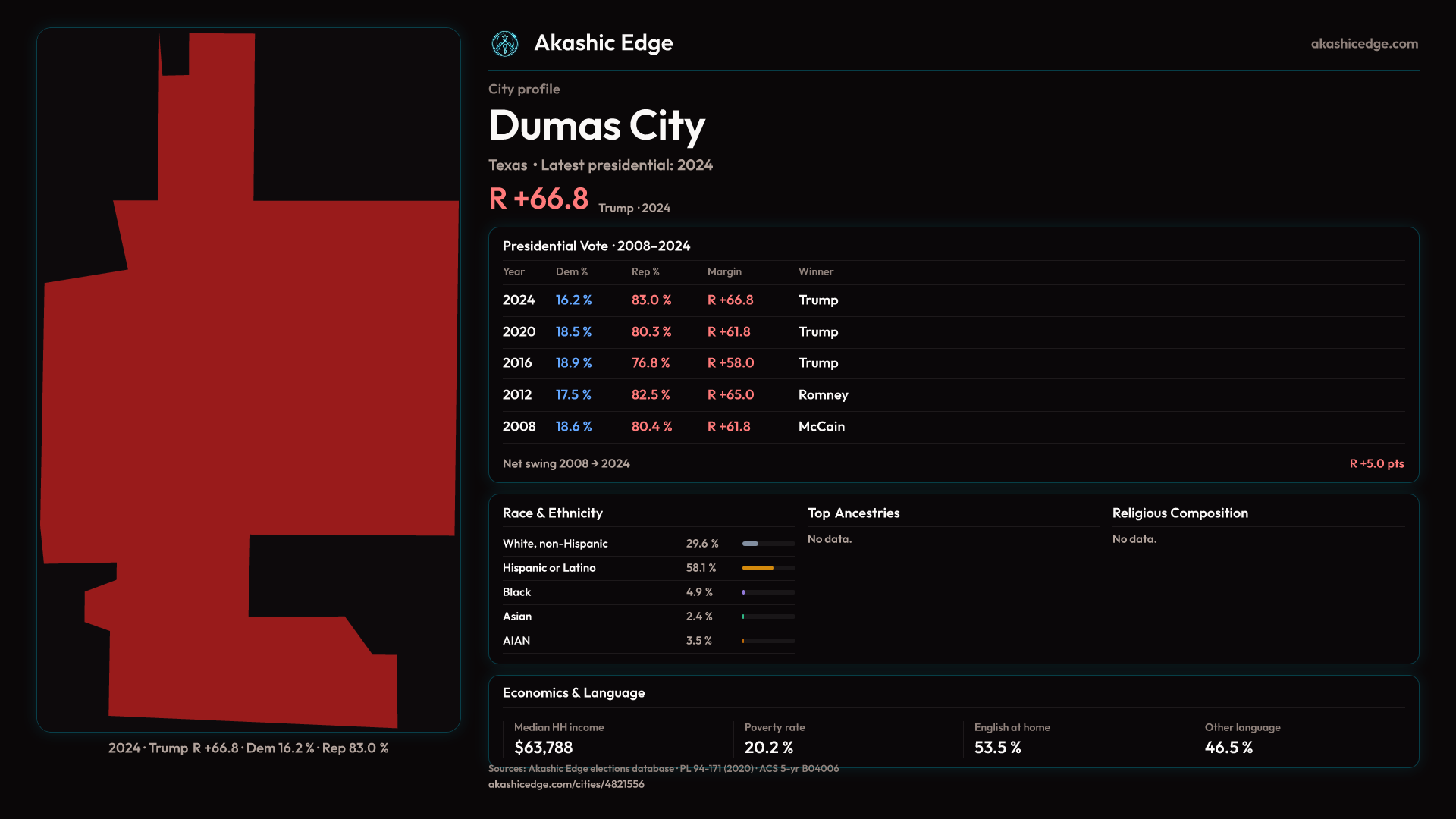Click the large R +66.8 margin headline

click(538, 199)
